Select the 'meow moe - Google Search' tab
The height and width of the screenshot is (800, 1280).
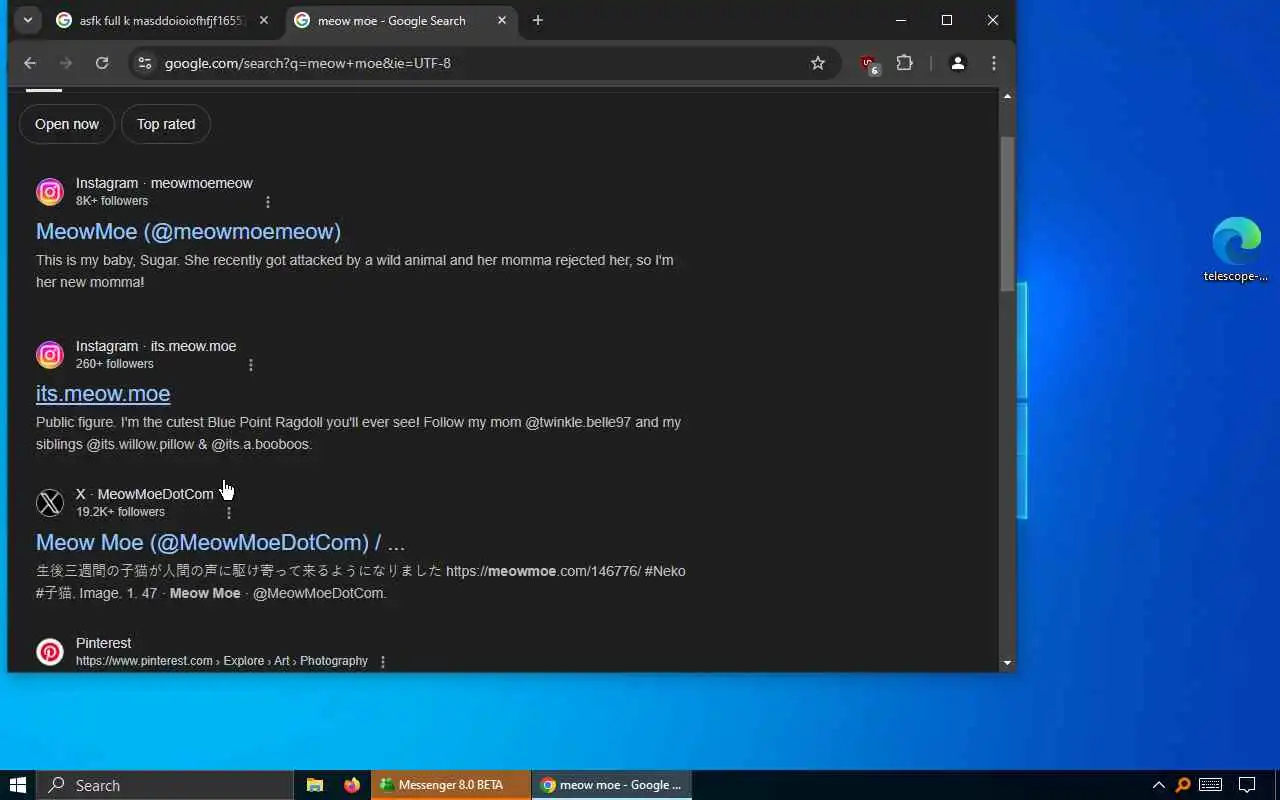(401, 21)
